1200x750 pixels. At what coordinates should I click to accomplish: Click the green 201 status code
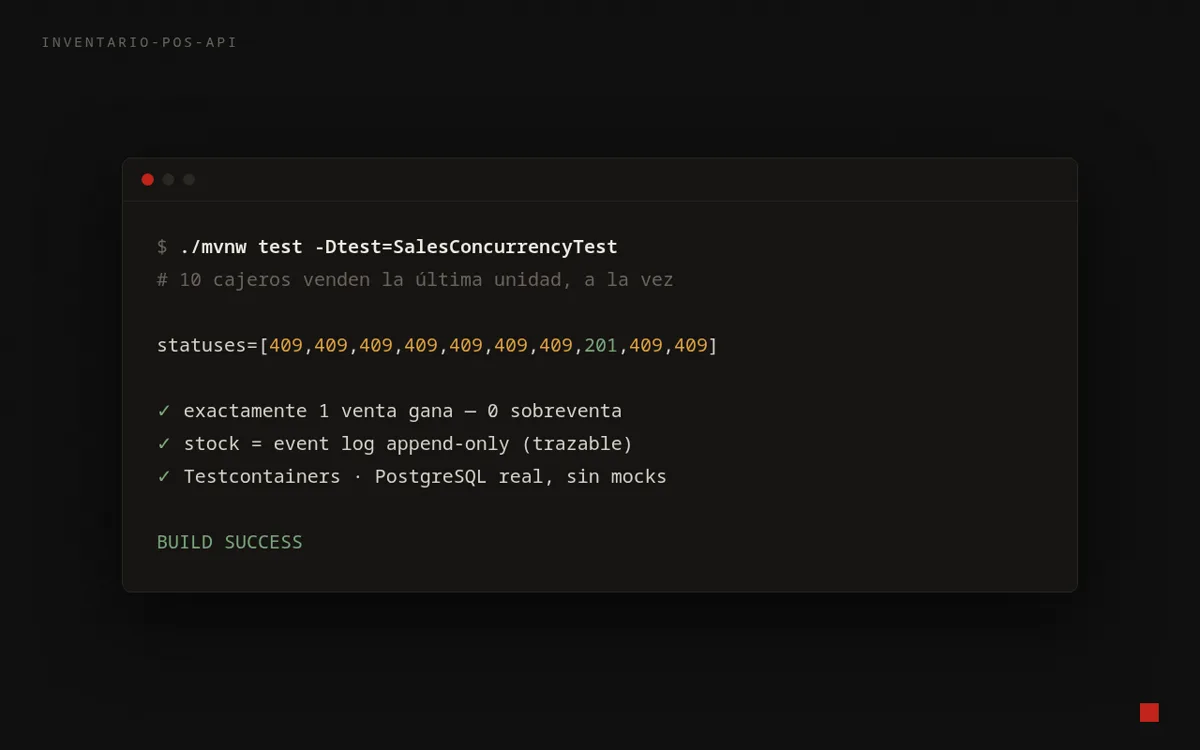tap(601, 346)
